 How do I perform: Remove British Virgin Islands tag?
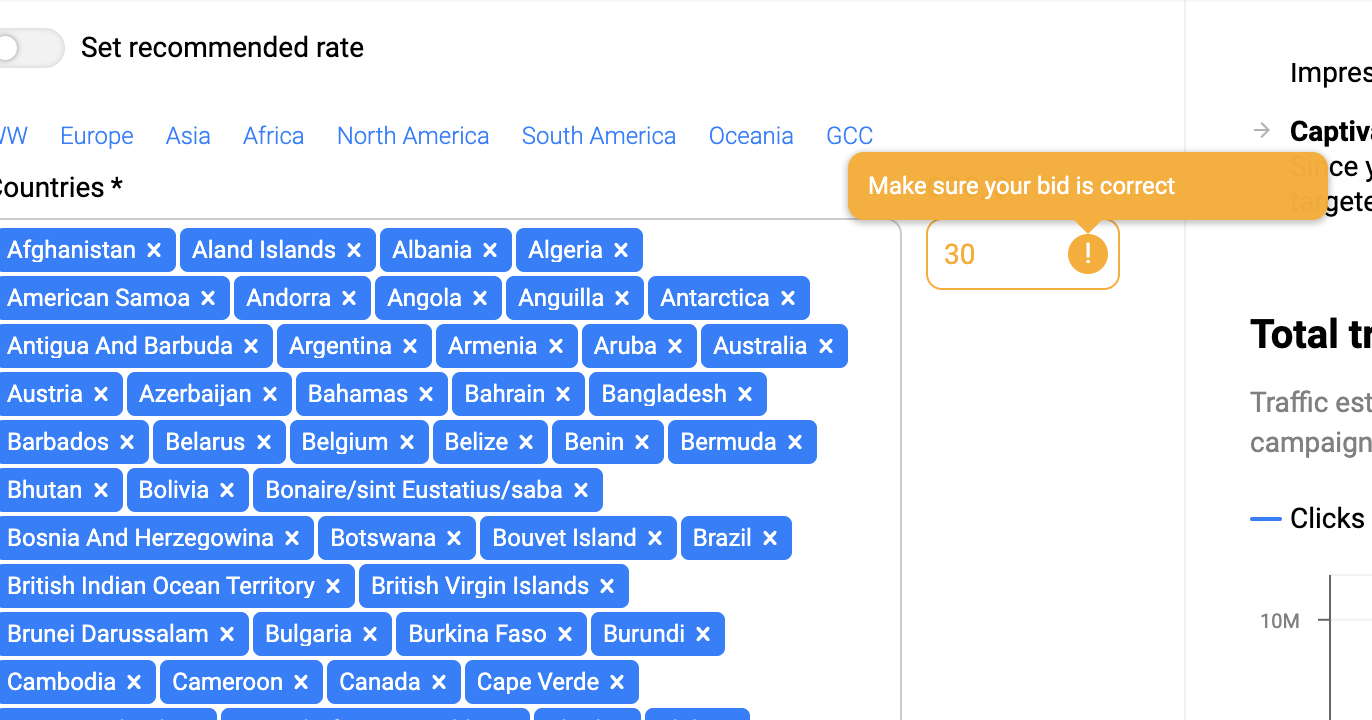click(x=607, y=586)
